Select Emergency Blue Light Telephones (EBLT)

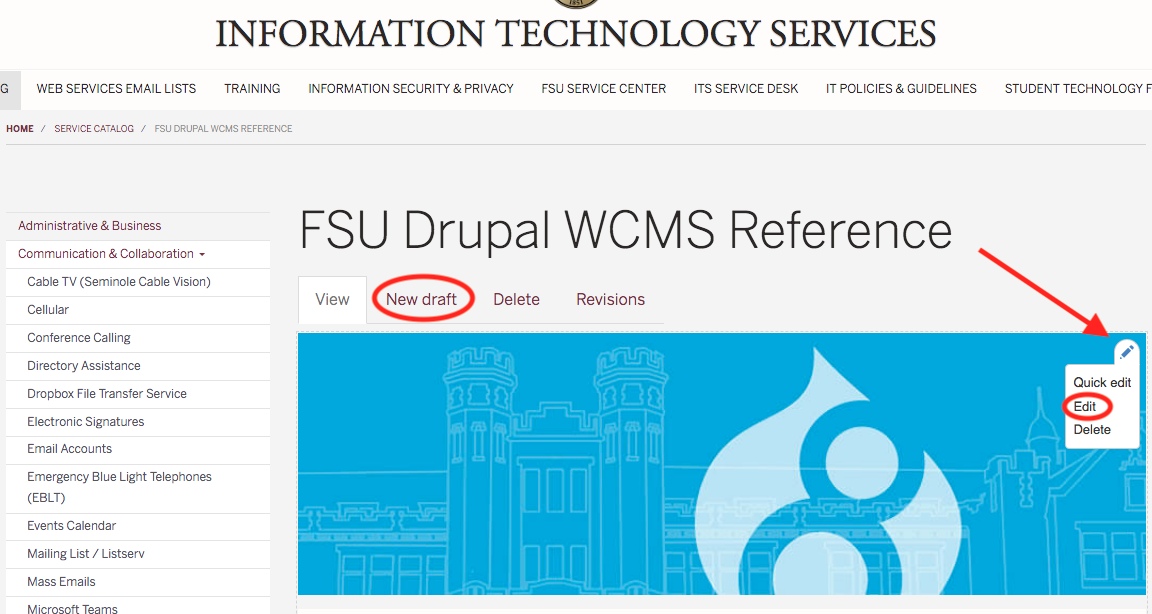[x=119, y=487]
